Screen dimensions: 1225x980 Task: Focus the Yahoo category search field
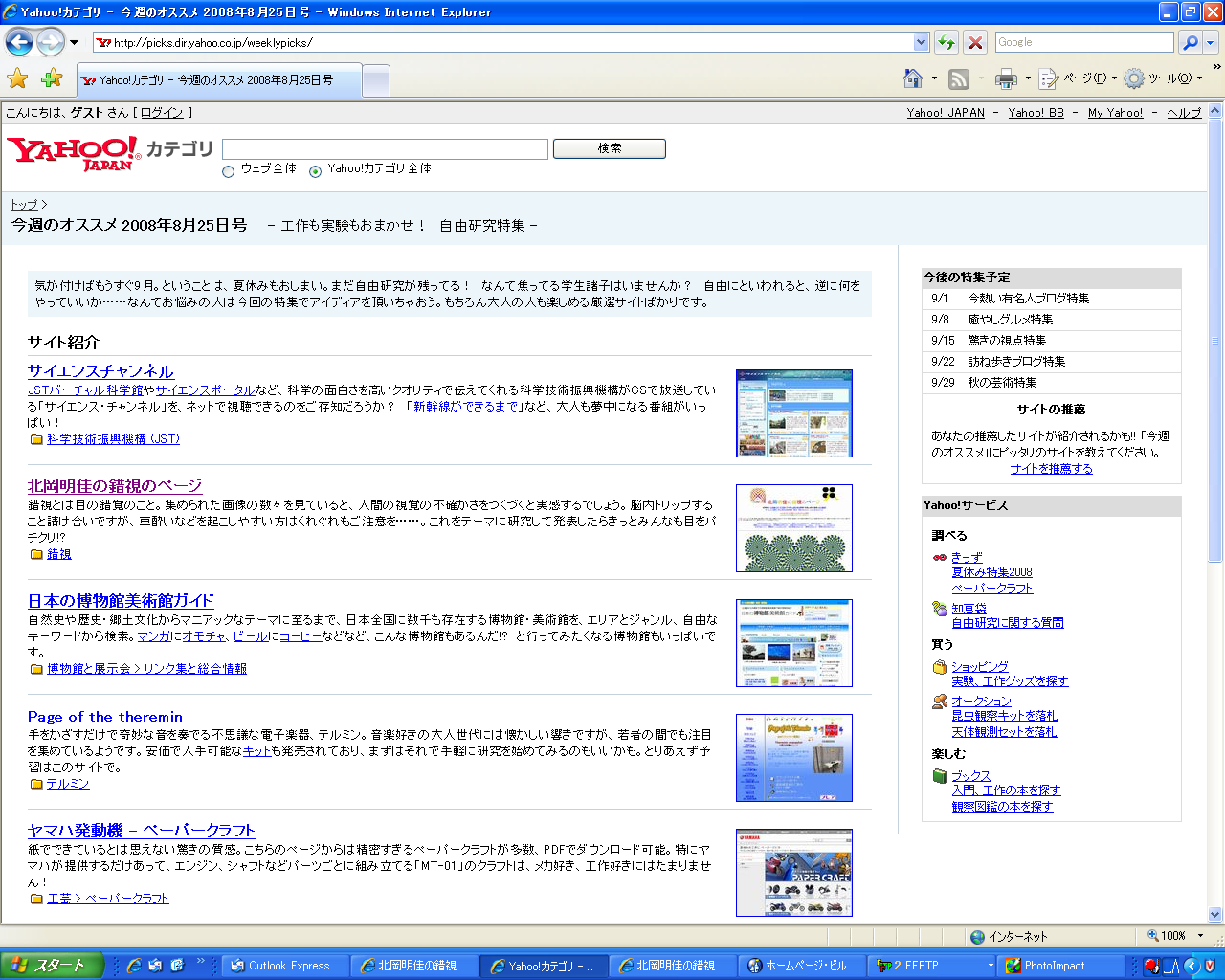click(x=385, y=149)
